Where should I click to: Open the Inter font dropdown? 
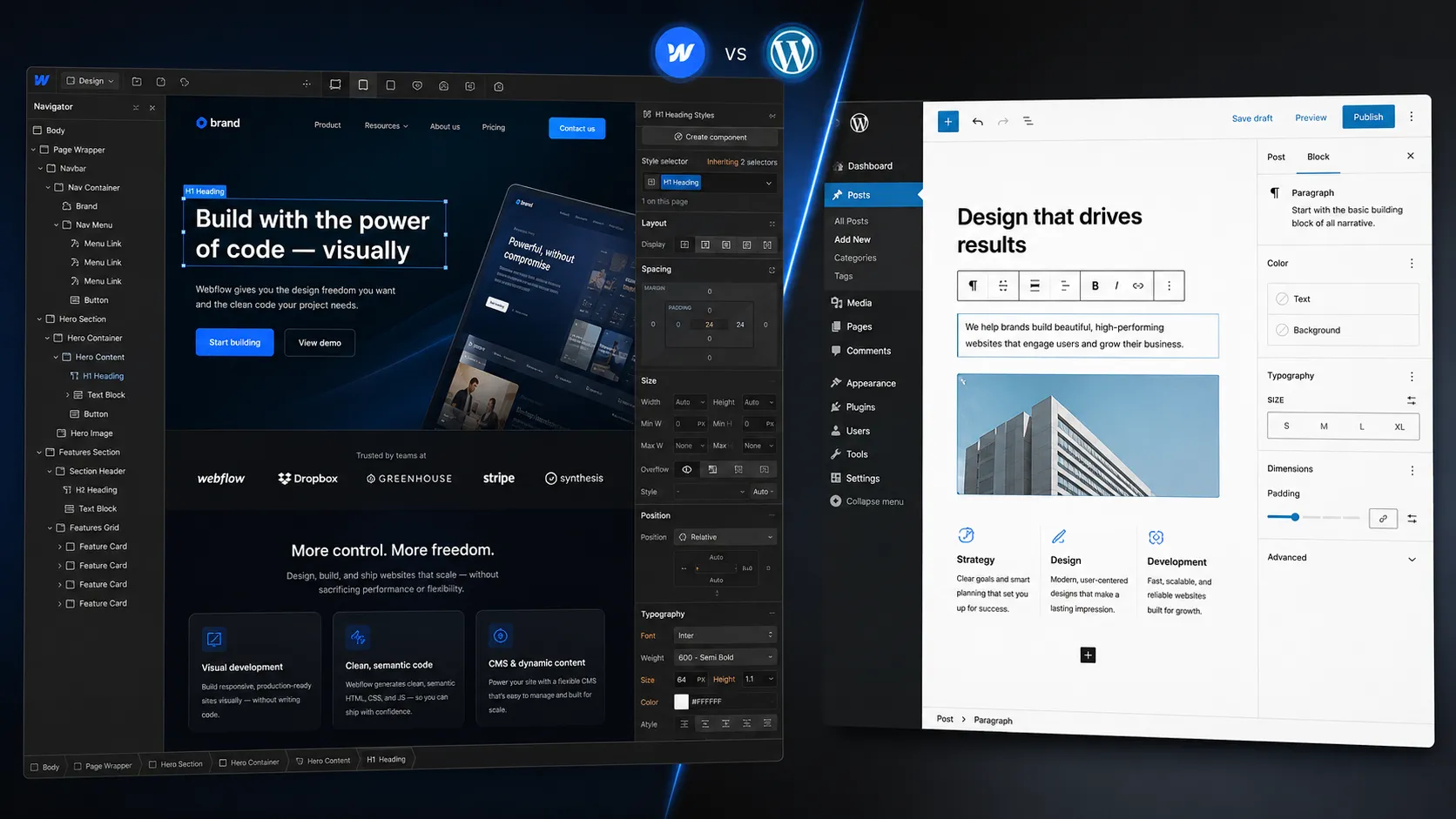point(725,635)
